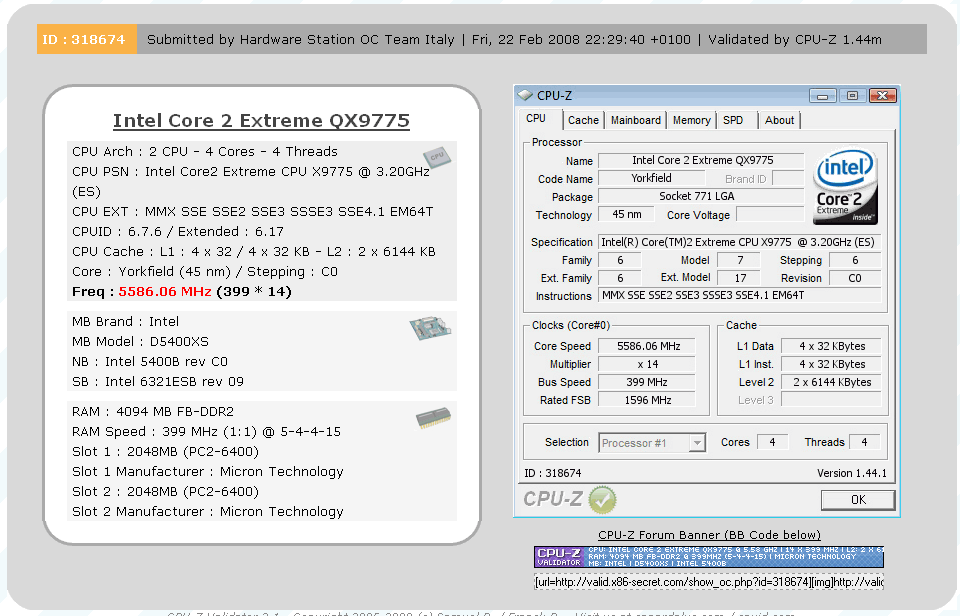Click the CPU Arch : 2 CPU line
This screenshot has height=616, width=960.
pos(204,151)
